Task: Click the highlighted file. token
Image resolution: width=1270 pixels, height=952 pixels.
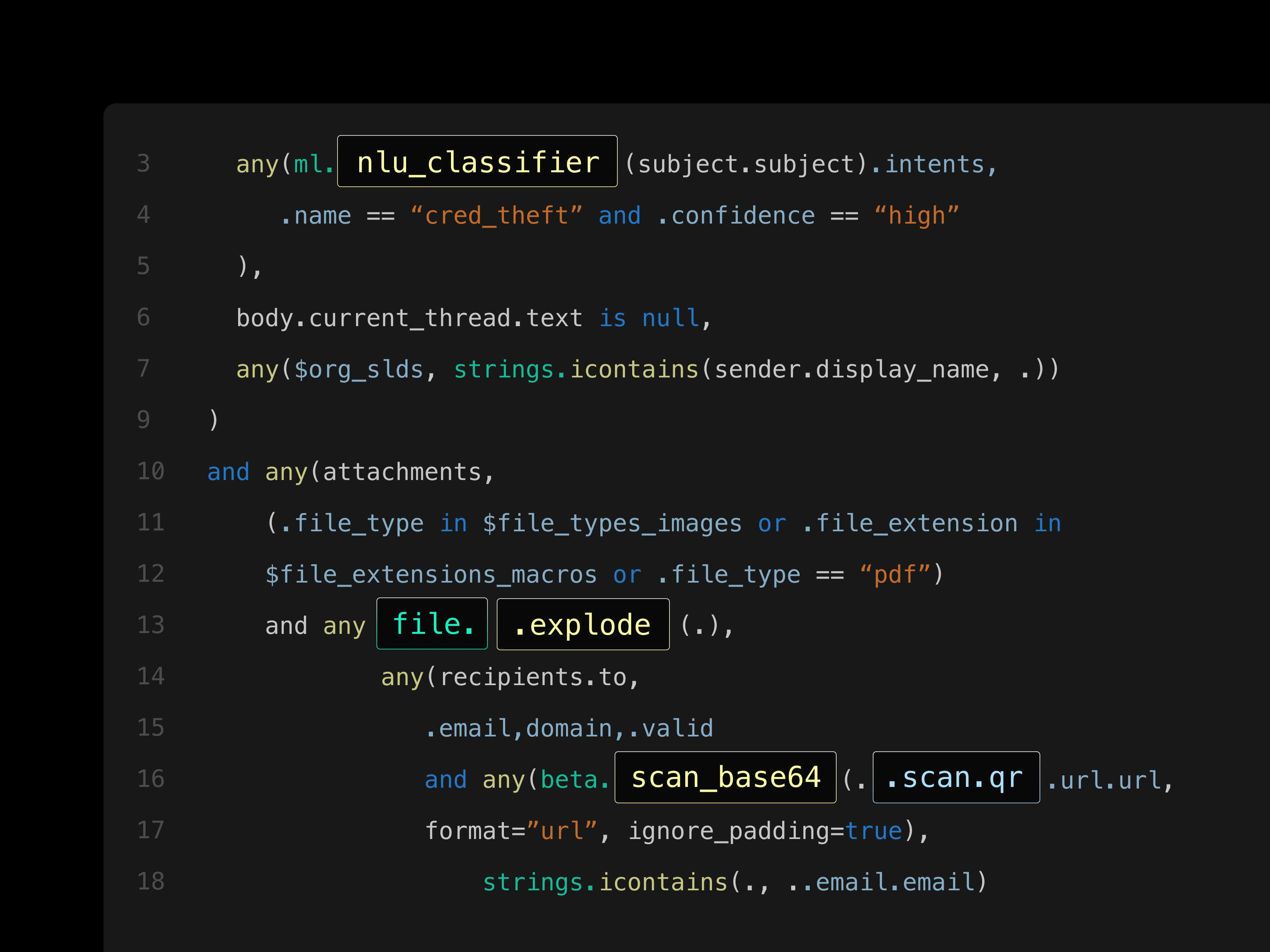Action: 432,624
